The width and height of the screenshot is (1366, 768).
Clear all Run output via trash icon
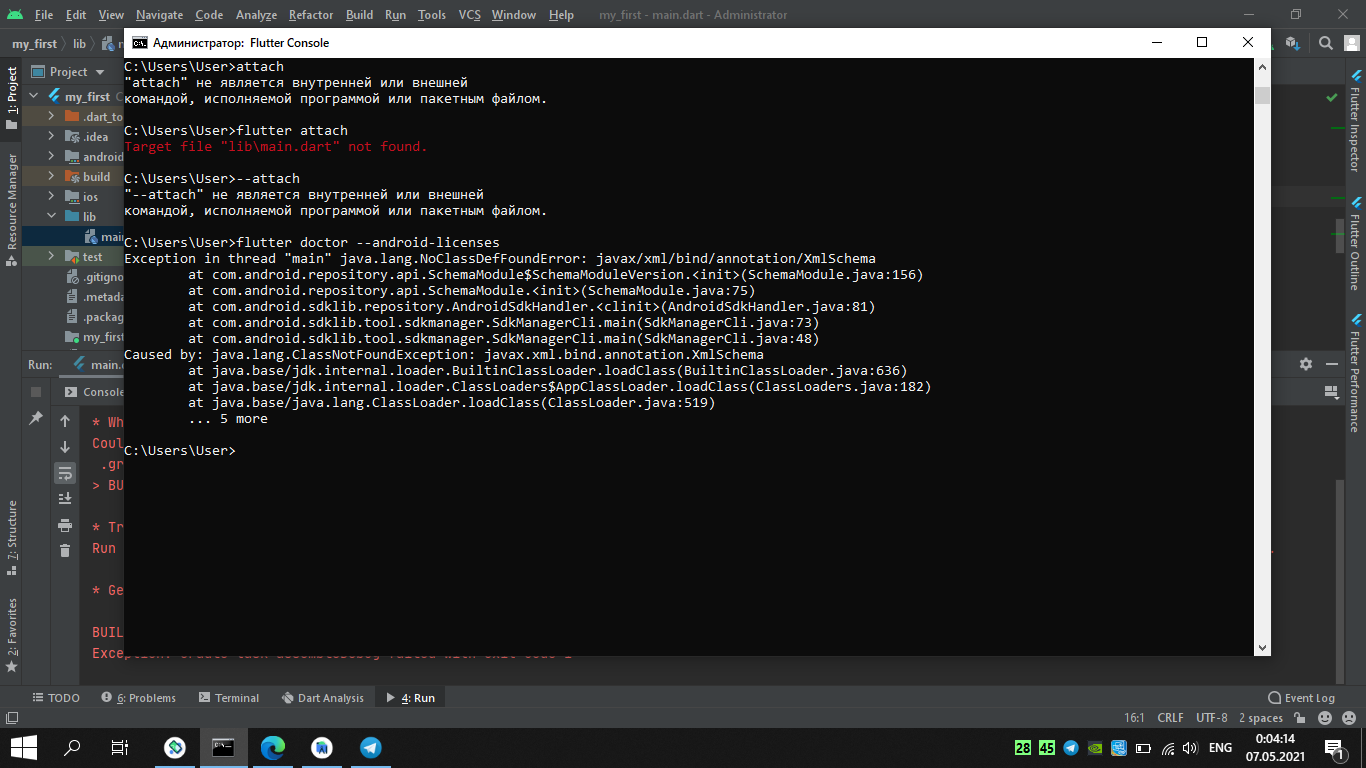click(x=65, y=551)
